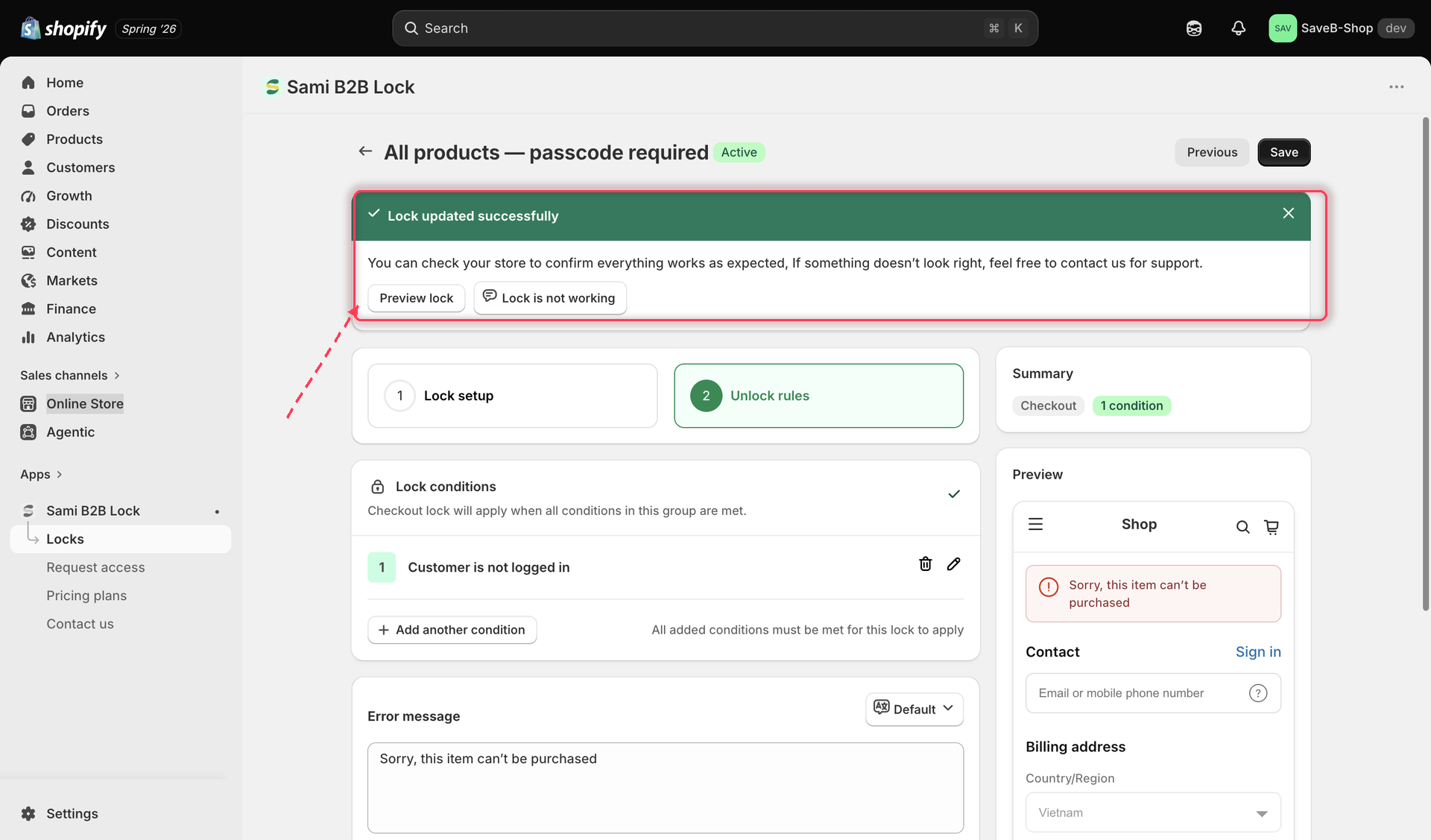
Task: Expand the Apps section
Action: point(42,475)
